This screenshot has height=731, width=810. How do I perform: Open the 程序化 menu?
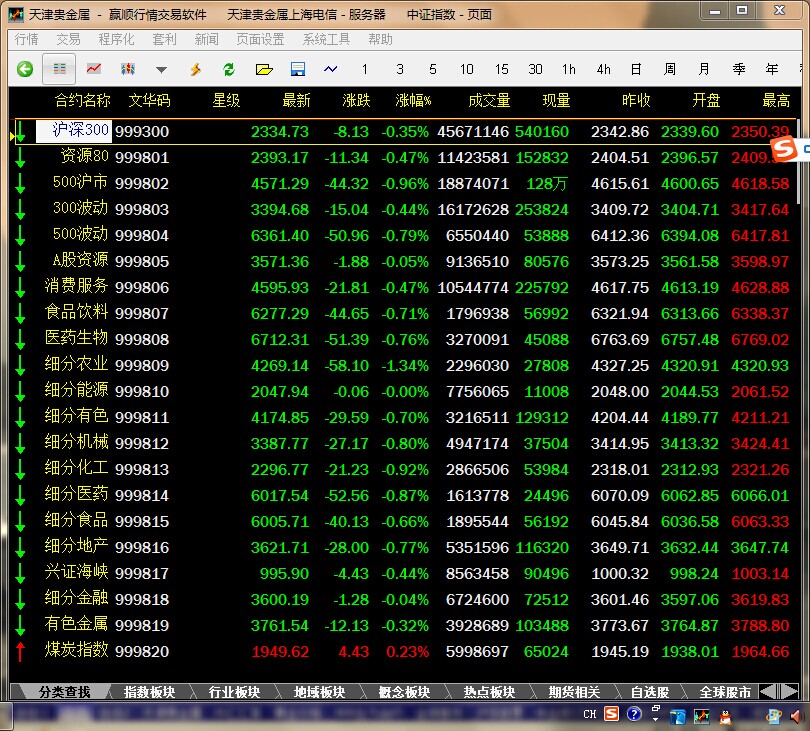coord(116,39)
